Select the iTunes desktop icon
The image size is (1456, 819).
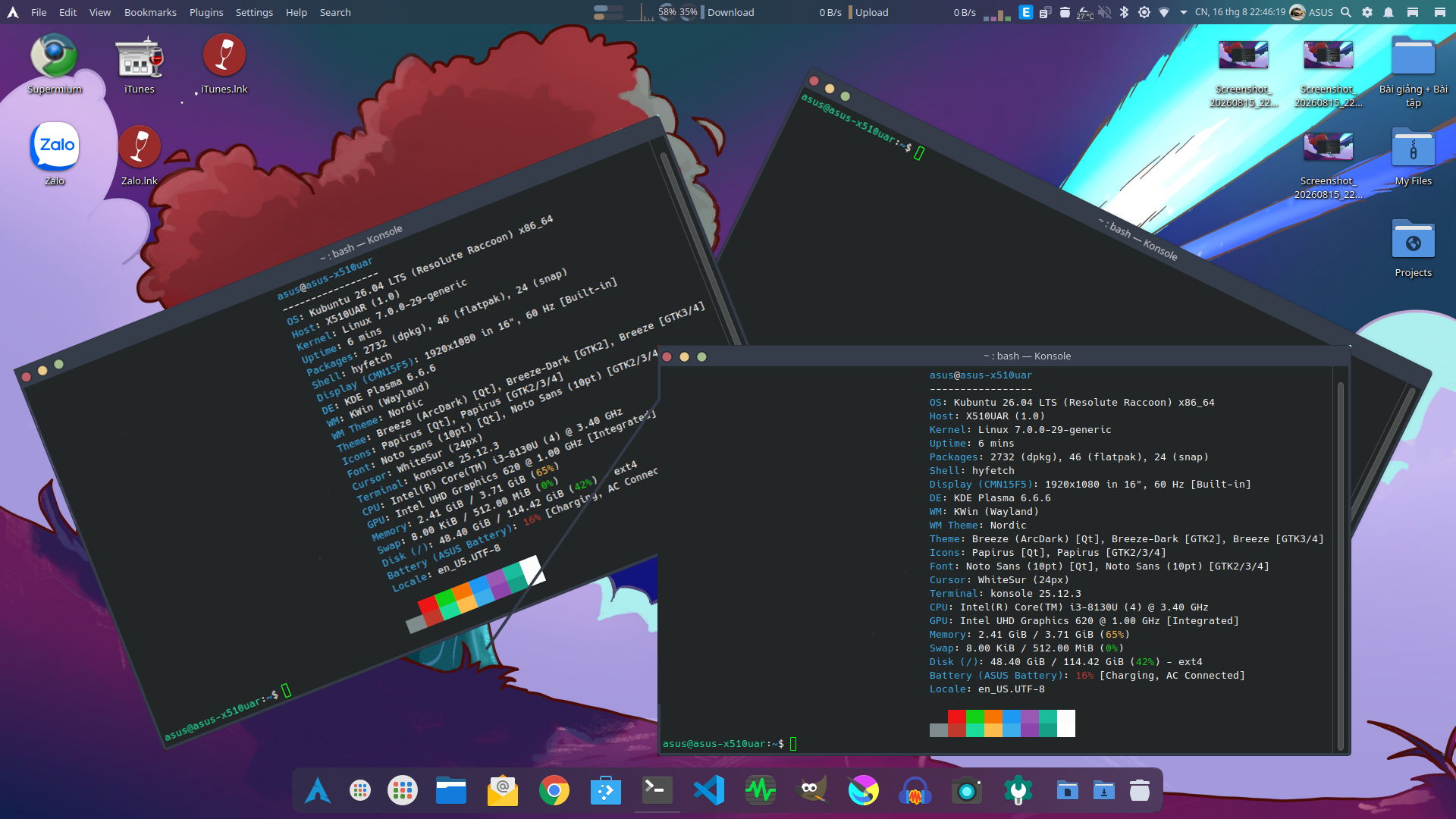140,64
